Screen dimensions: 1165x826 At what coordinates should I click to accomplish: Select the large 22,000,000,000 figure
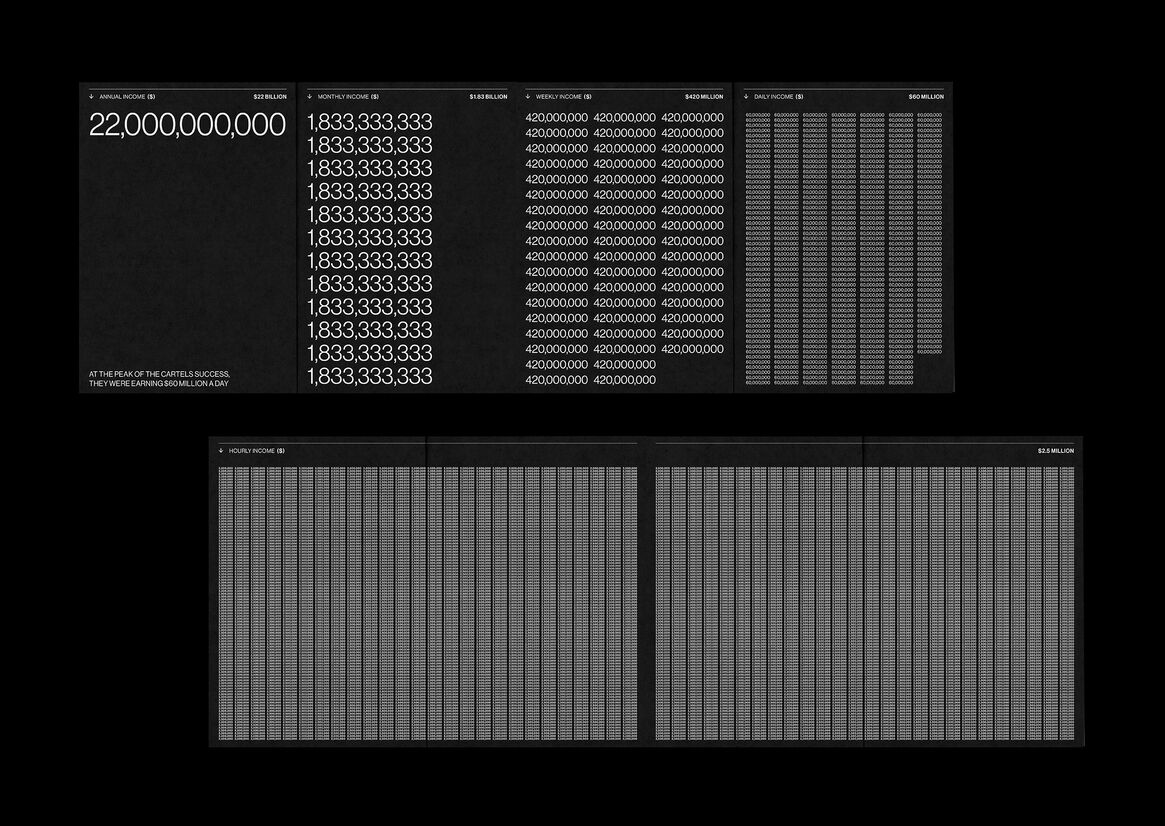187,125
